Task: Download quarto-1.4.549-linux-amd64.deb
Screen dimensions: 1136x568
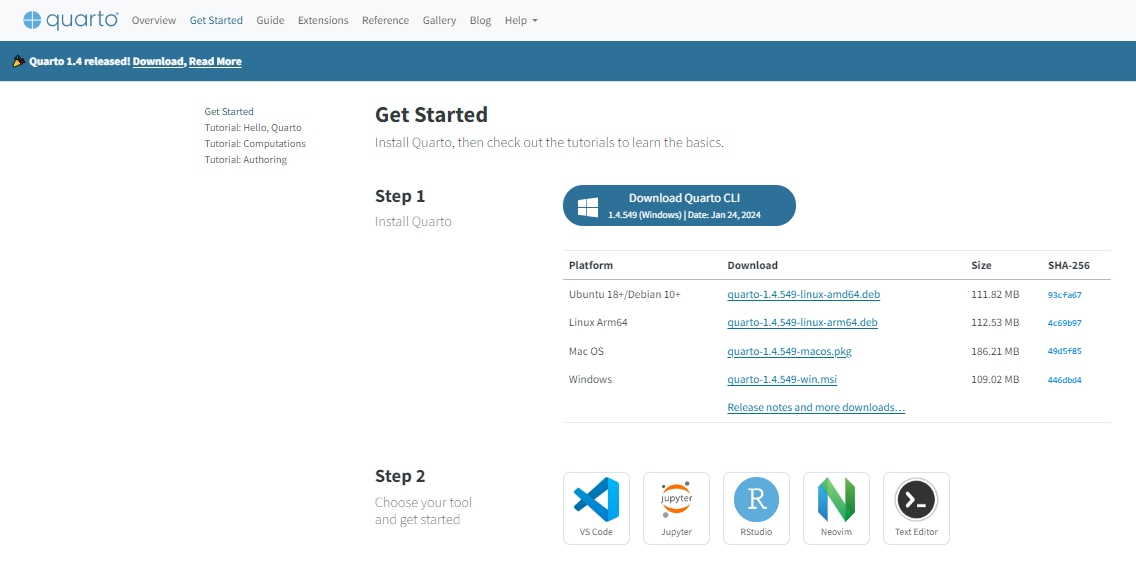Action: click(803, 295)
